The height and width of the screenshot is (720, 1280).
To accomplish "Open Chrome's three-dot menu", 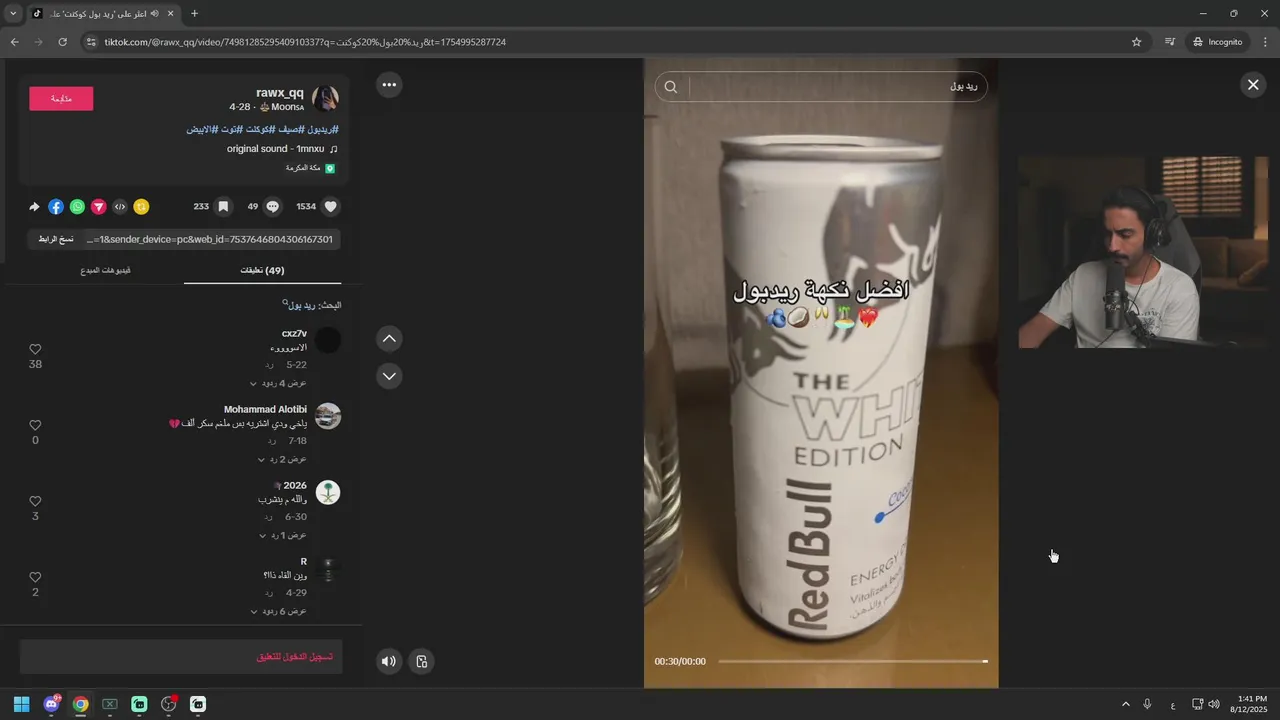I will tap(1265, 42).
